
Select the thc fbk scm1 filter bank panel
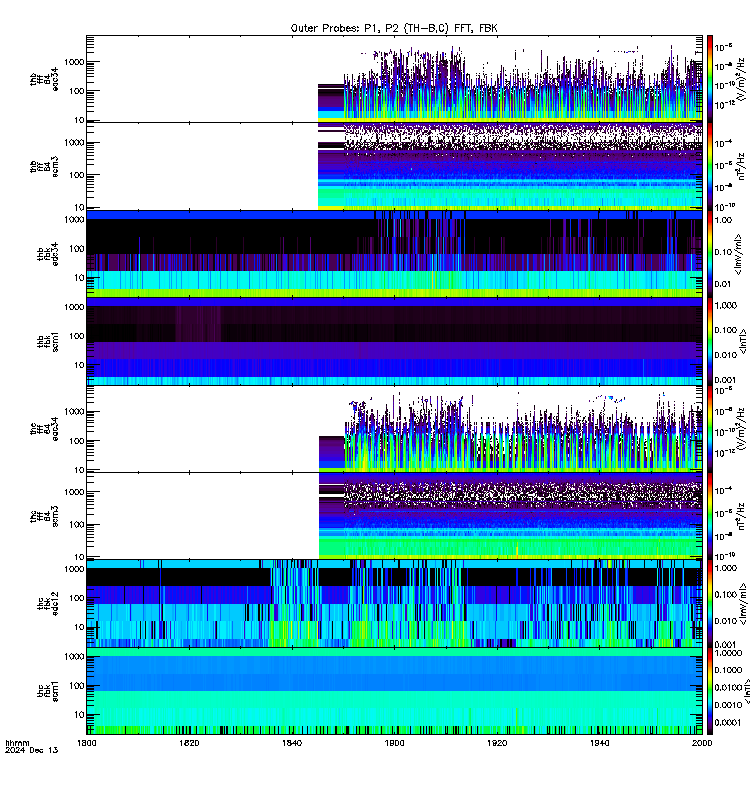pyautogui.click(x=394, y=691)
